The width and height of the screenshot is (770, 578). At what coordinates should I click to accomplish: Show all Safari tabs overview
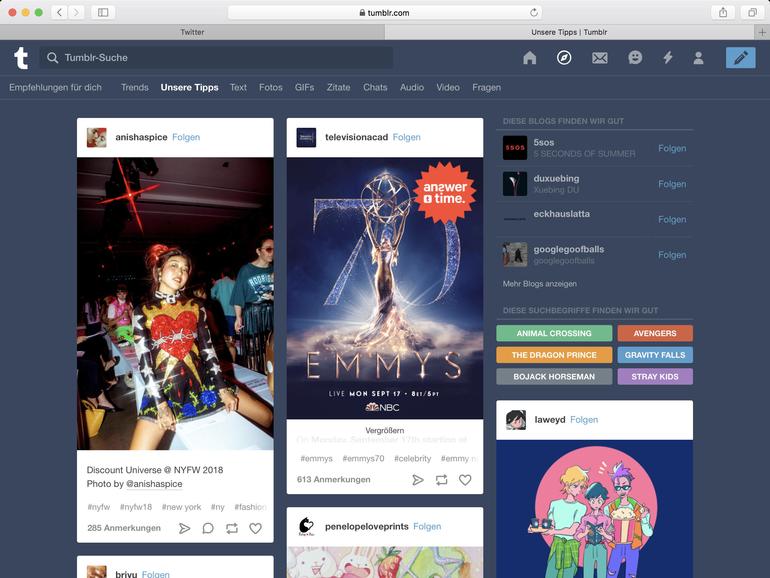752,12
